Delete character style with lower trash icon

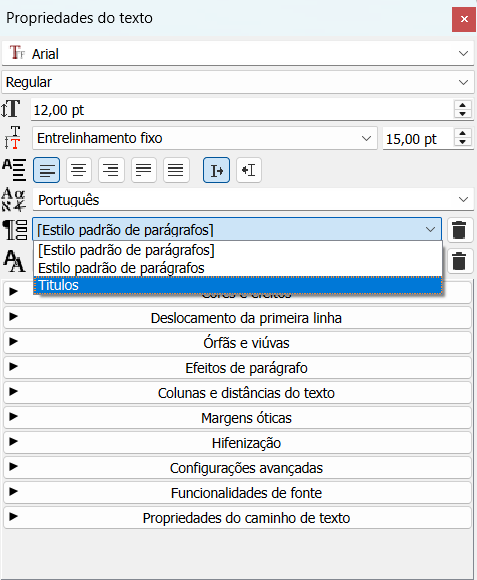click(460, 261)
